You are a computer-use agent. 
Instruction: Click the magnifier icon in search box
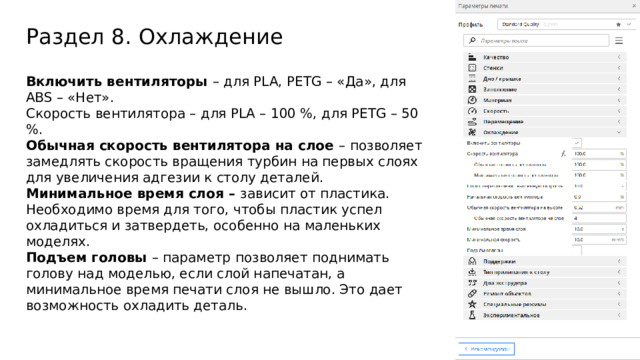click(472, 40)
